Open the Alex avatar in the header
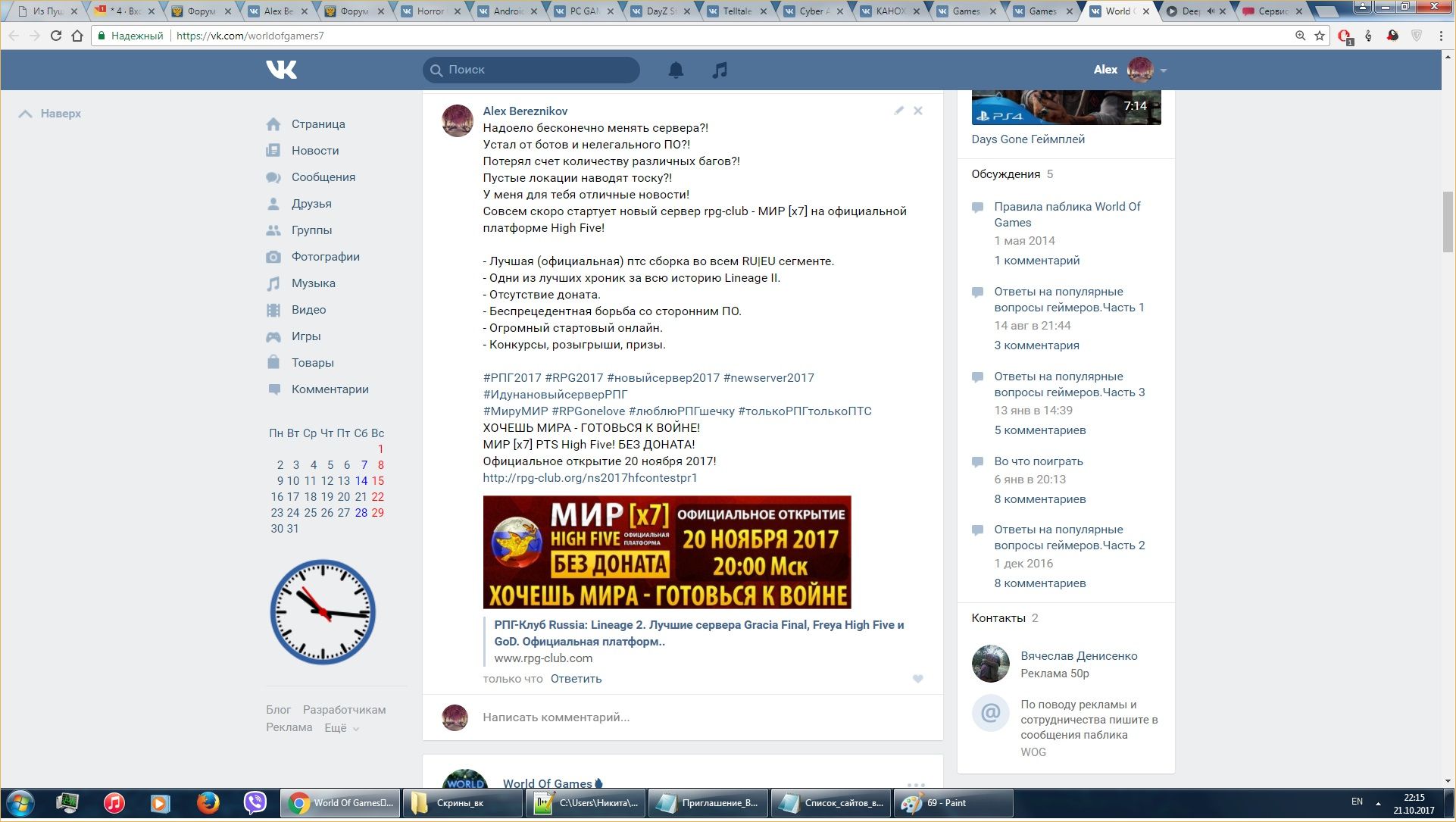The height and width of the screenshot is (822, 1456). point(1139,70)
